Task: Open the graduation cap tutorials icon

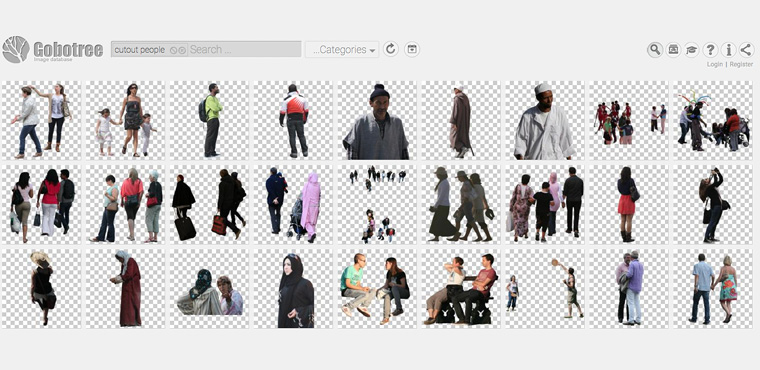Action: coord(692,49)
